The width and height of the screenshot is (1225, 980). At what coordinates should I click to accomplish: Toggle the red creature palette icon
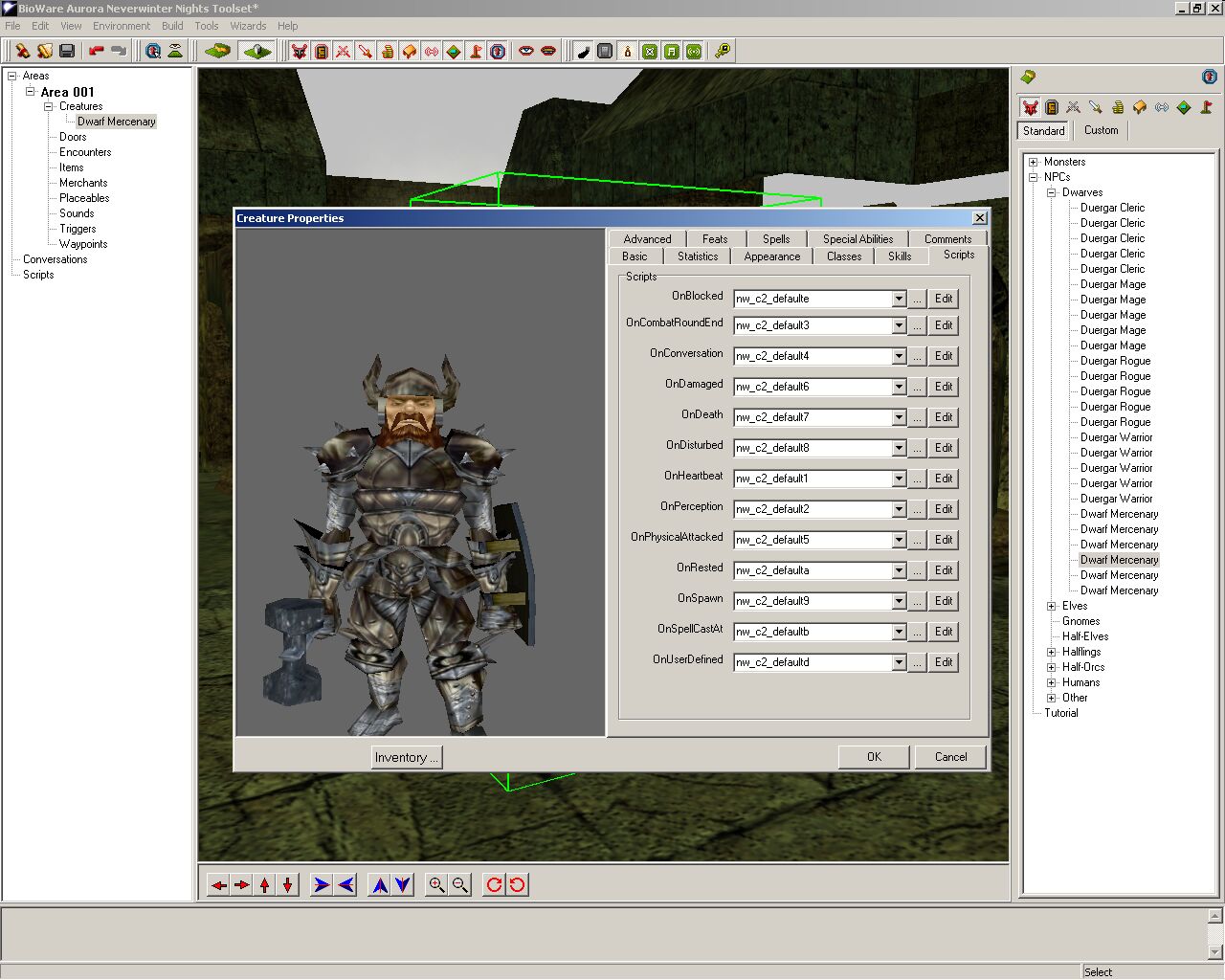click(x=1030, y=107)
